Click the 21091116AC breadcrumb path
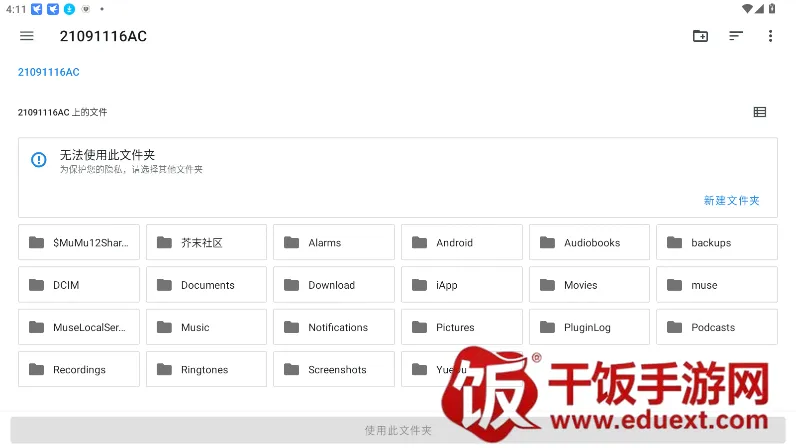 click(x=48, y=72)
